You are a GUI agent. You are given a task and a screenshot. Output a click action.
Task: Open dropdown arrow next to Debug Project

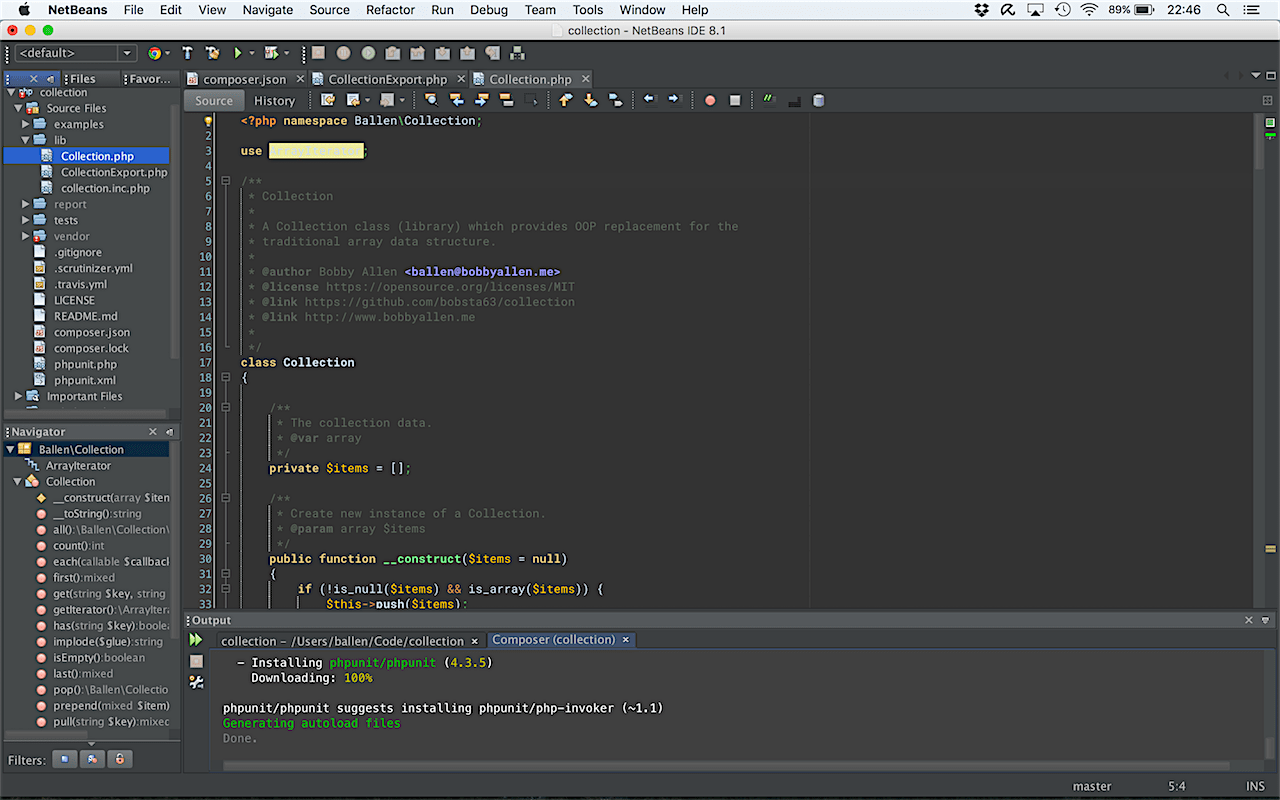(x=286, y=53)
